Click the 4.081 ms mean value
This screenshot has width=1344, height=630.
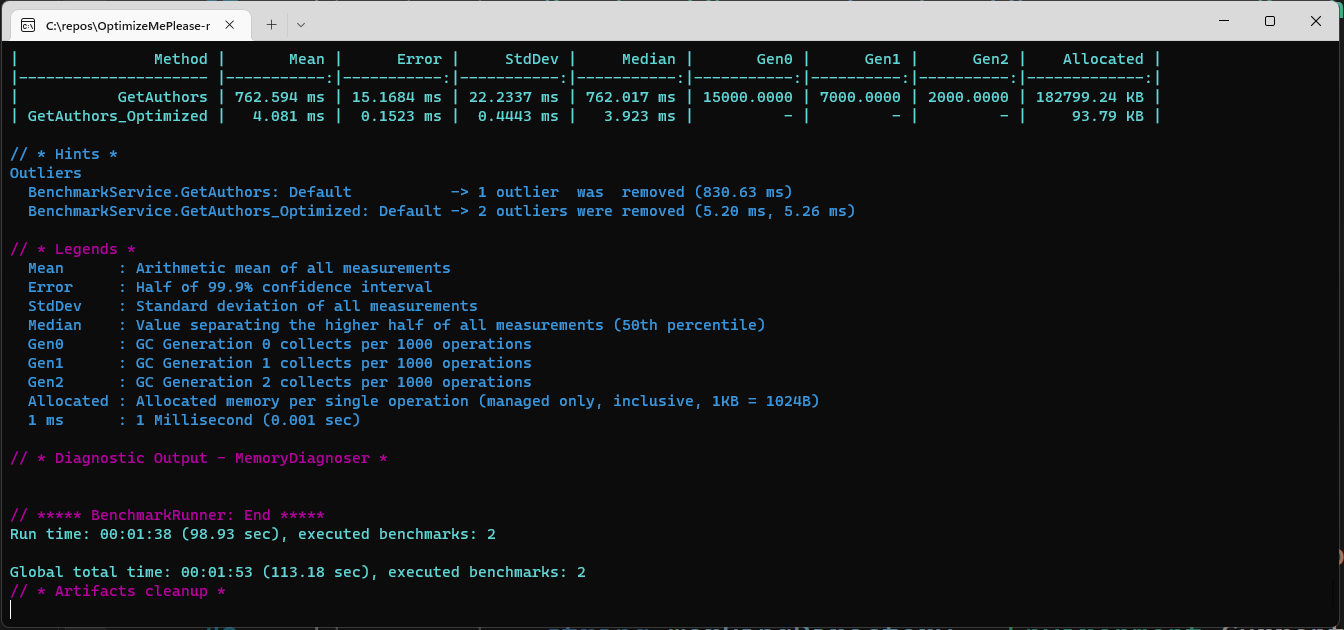[x=289, y=116]
